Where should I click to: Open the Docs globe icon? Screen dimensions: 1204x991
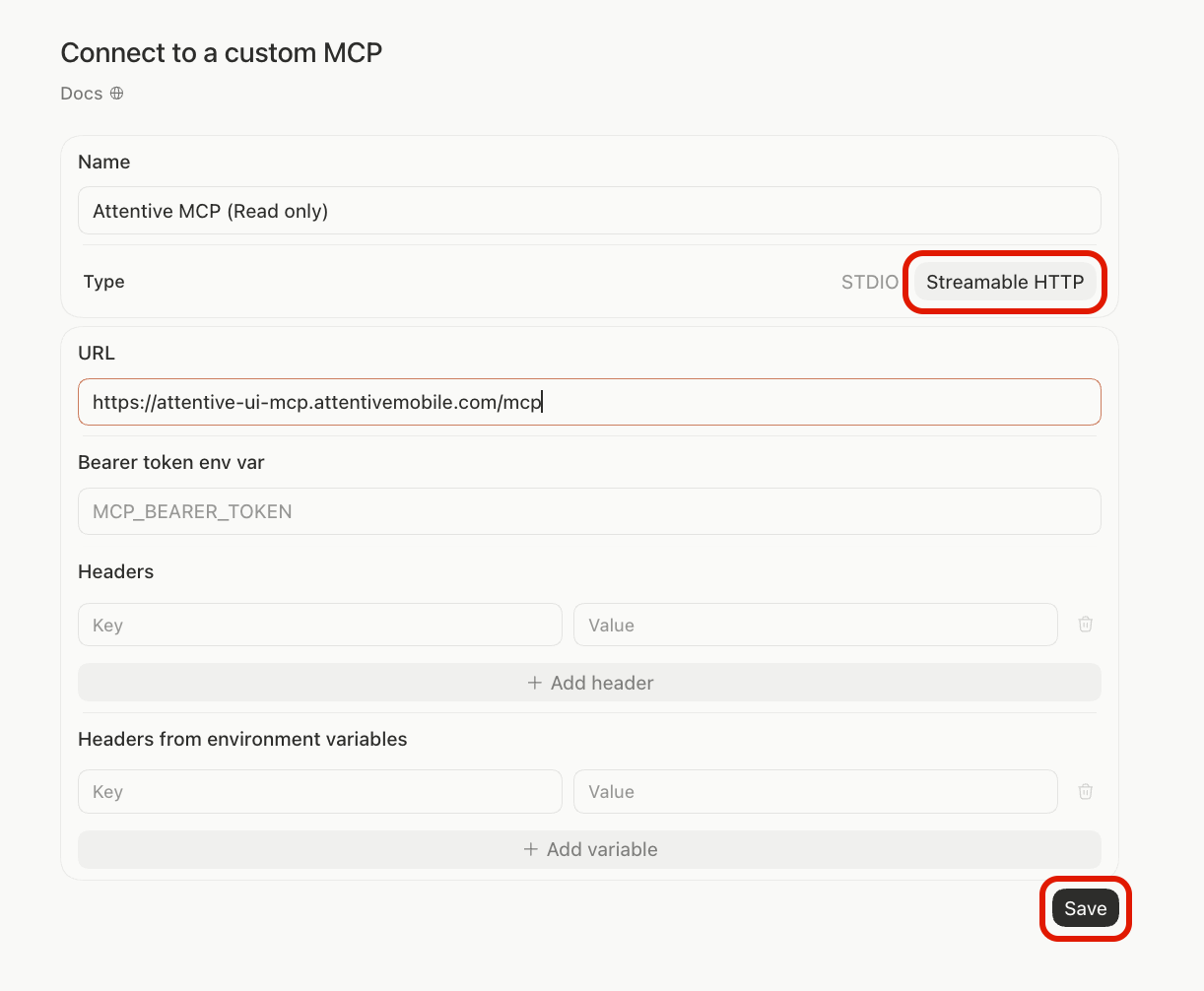[x=116, y=94]
